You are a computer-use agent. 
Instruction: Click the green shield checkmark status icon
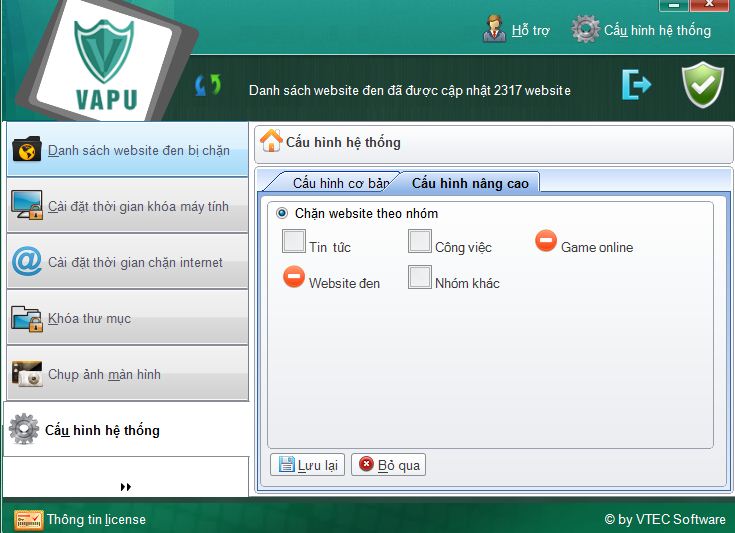point(702,84)
